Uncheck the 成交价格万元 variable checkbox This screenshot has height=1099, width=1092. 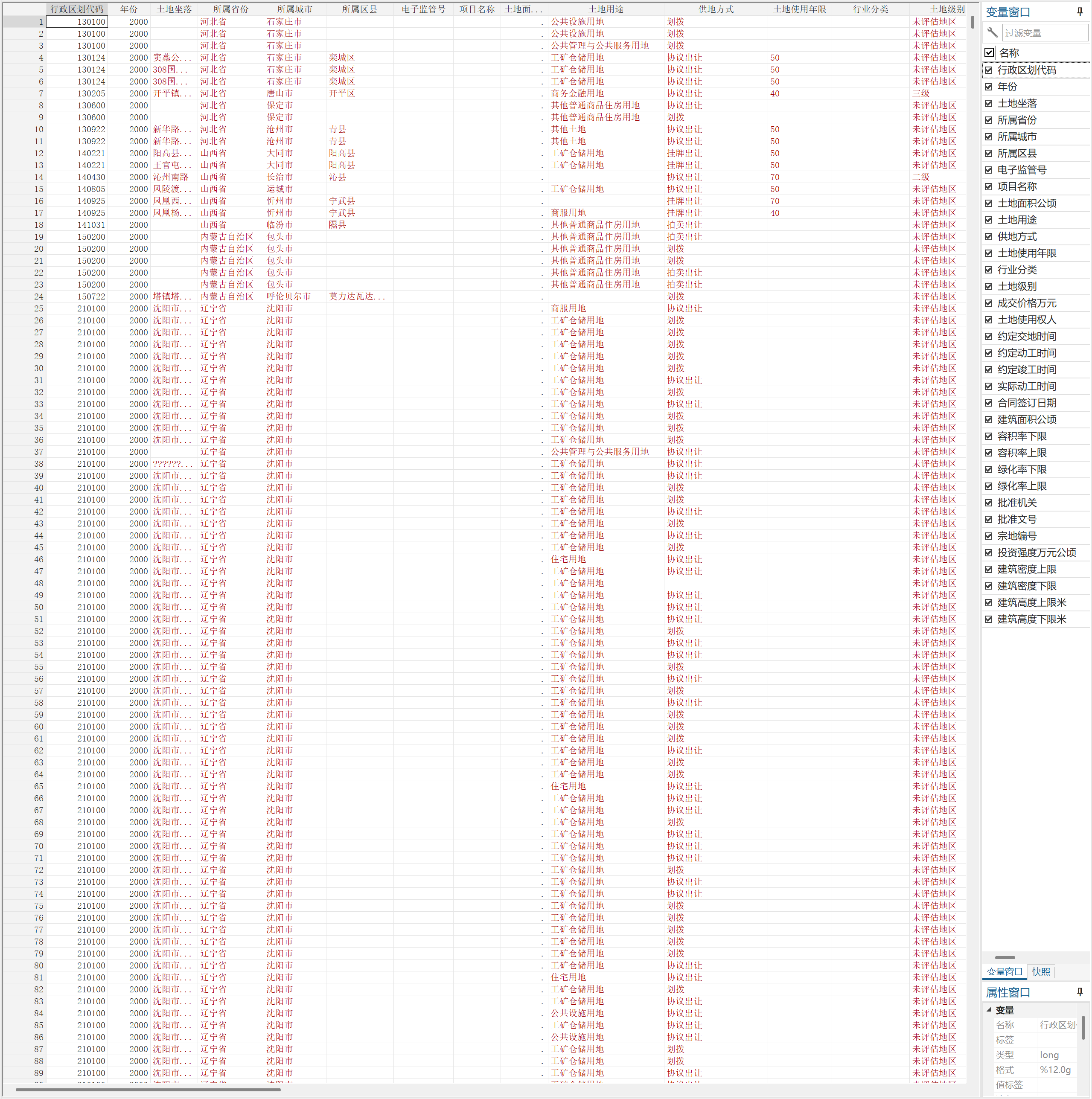pos(988,302)
